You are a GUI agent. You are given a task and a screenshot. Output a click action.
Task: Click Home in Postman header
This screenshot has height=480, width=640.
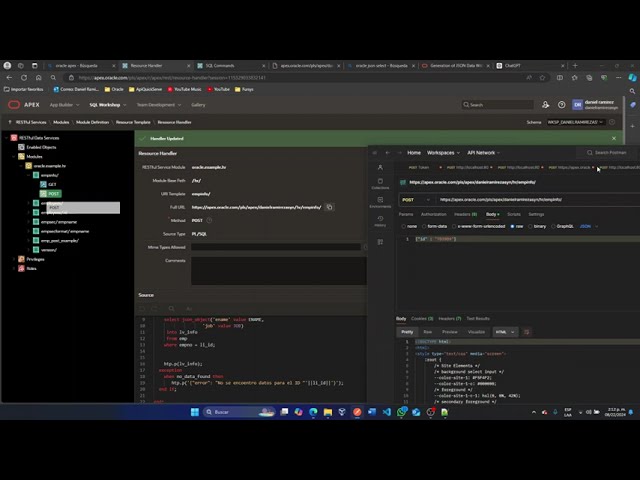pyautogui.click(x=414, y=153)
